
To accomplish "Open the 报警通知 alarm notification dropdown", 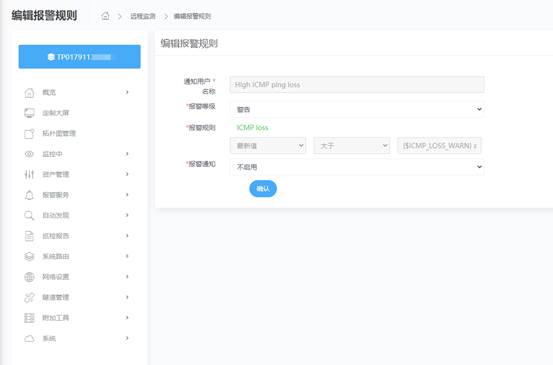I will (x=357, y=167).
